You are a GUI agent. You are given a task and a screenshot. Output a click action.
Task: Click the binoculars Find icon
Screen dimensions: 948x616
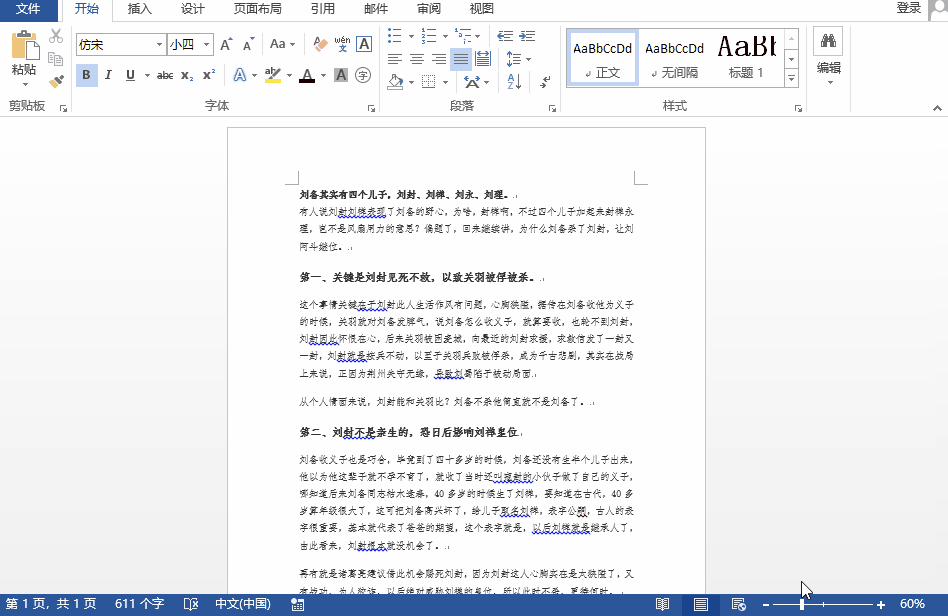coord(828,41)
